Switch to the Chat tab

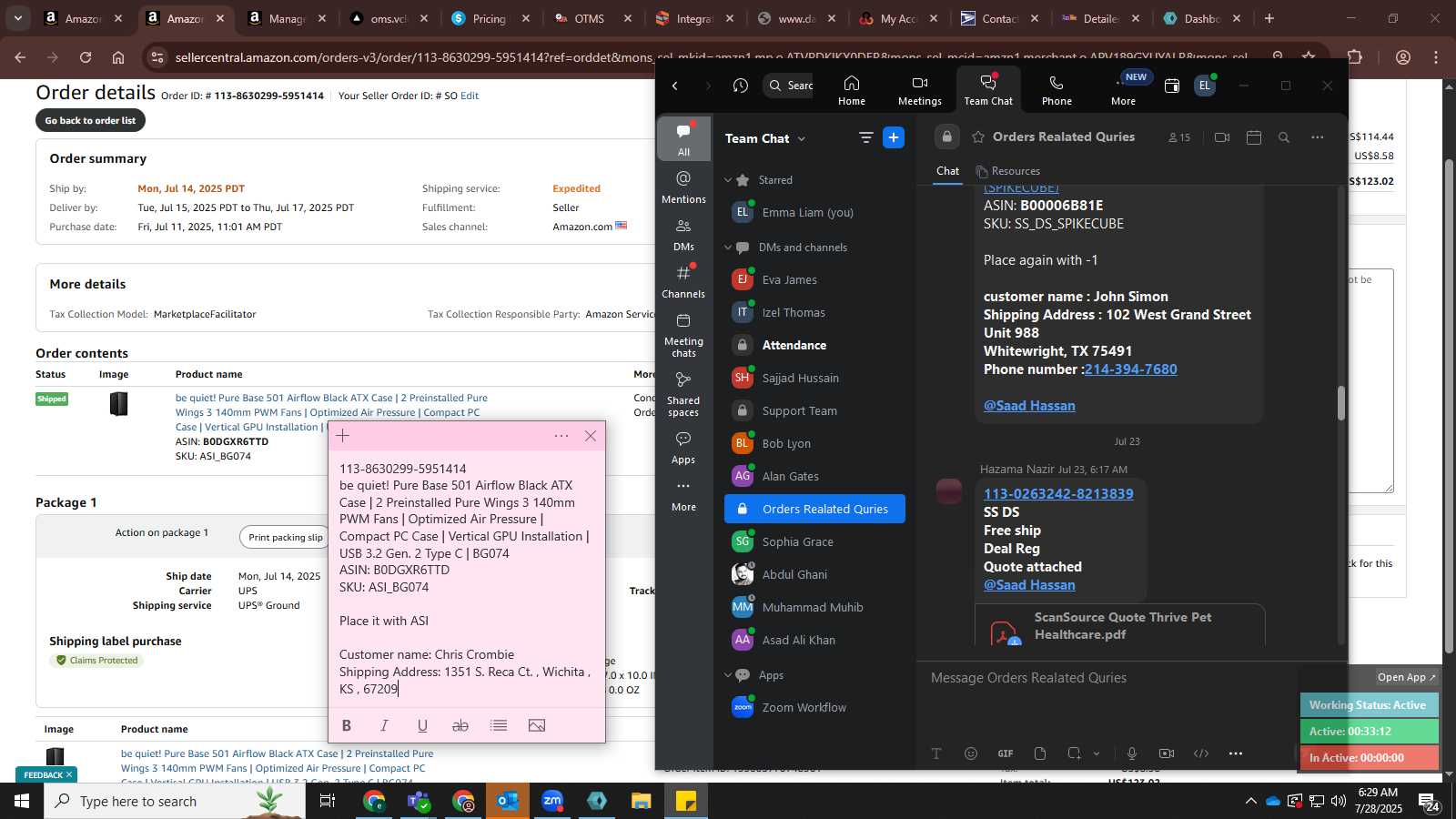point(947,171)
